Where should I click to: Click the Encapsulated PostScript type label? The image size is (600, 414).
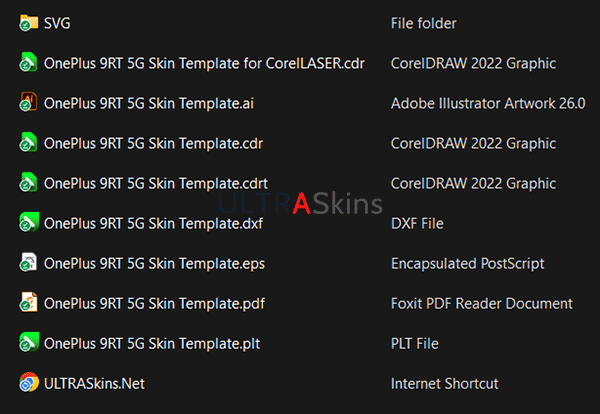point(468,263)
